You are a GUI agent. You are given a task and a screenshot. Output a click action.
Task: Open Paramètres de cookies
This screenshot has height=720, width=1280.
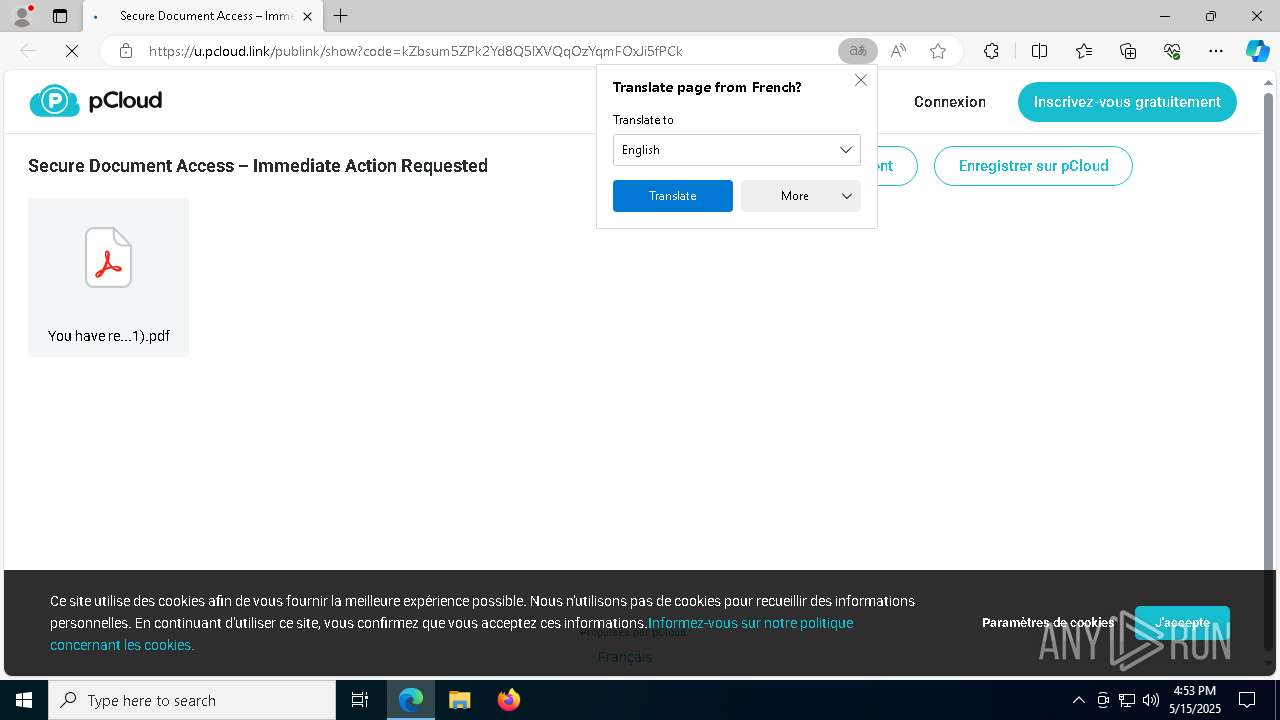pyautogui.click(x=1048, y=622)
